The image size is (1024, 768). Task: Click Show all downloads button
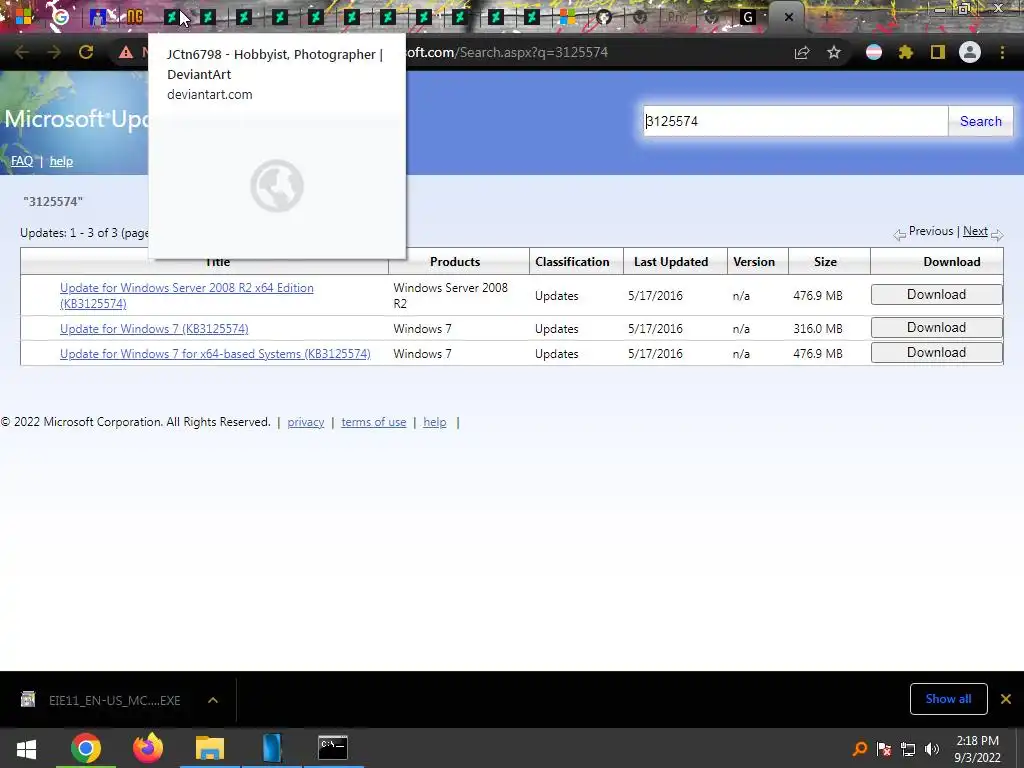pyautogui.click(x=948, y=699)
